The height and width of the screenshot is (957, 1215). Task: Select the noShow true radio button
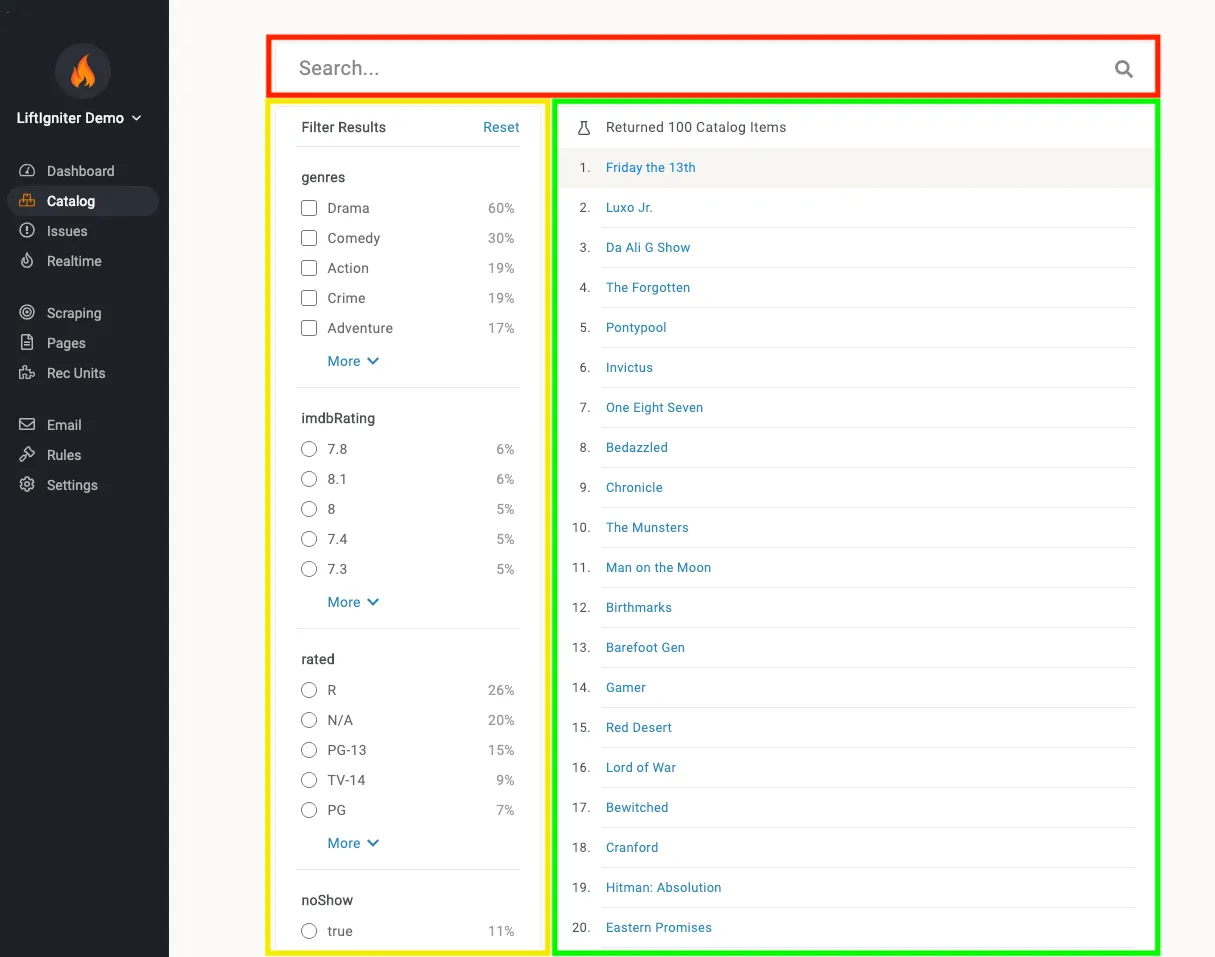309,931
